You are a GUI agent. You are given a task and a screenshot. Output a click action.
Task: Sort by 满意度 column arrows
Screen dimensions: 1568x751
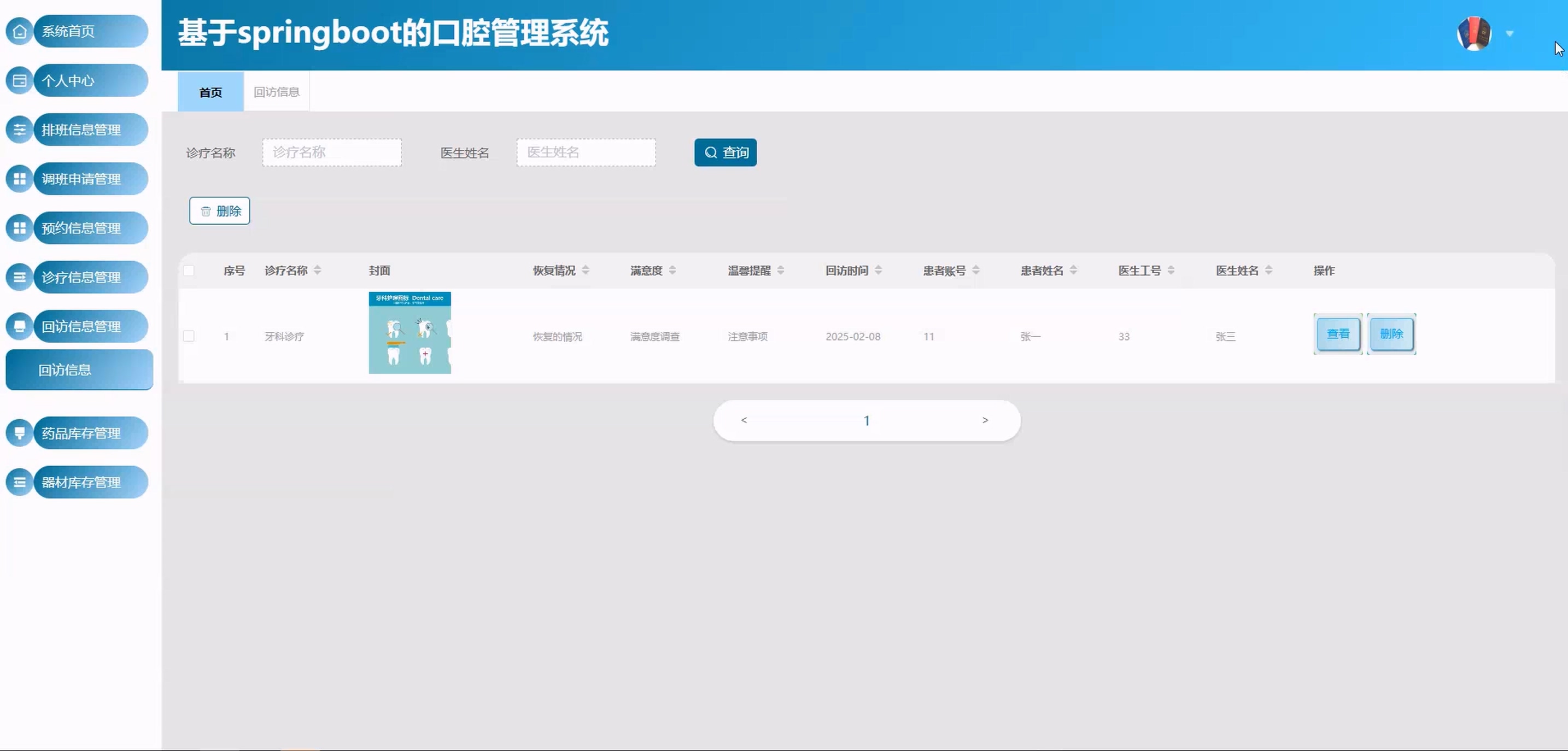coord(672,270)
